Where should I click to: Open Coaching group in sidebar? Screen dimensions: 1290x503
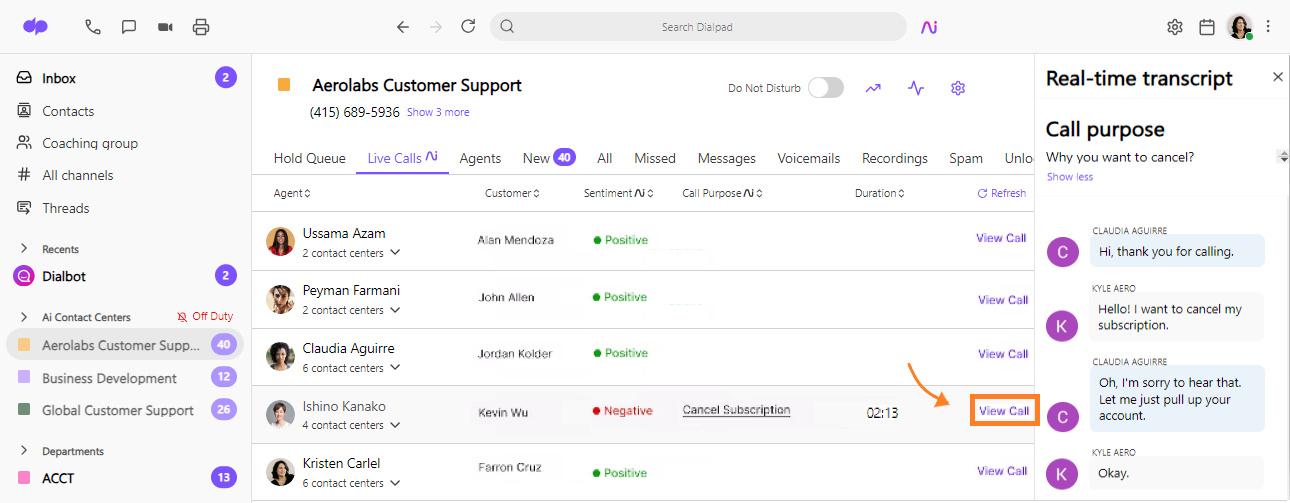90,143
